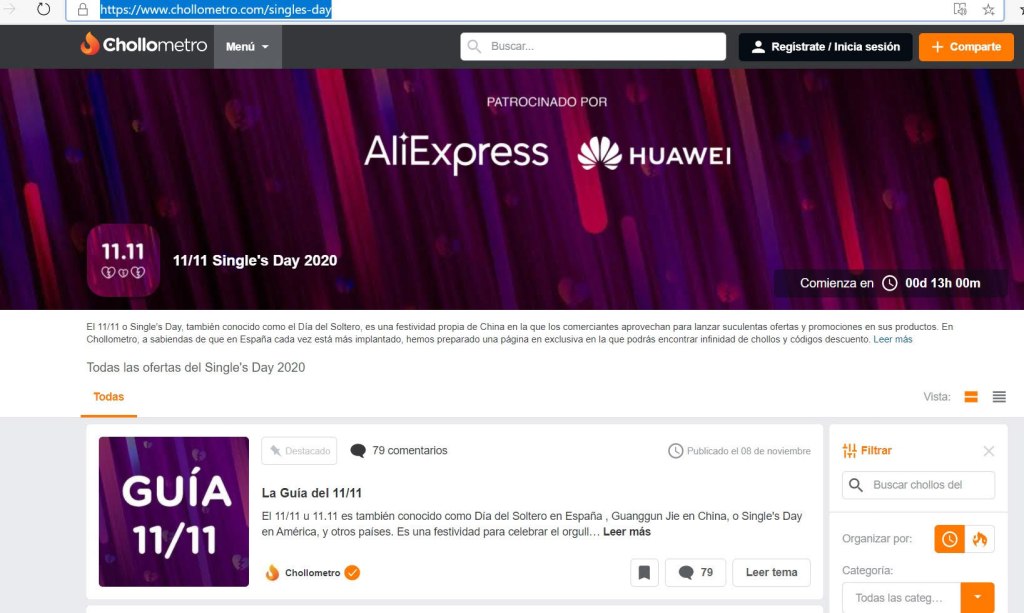This screenshot has width=1024, height=613.
Task: Click the bookmark icon on the guide post
Action: (644, 573)
